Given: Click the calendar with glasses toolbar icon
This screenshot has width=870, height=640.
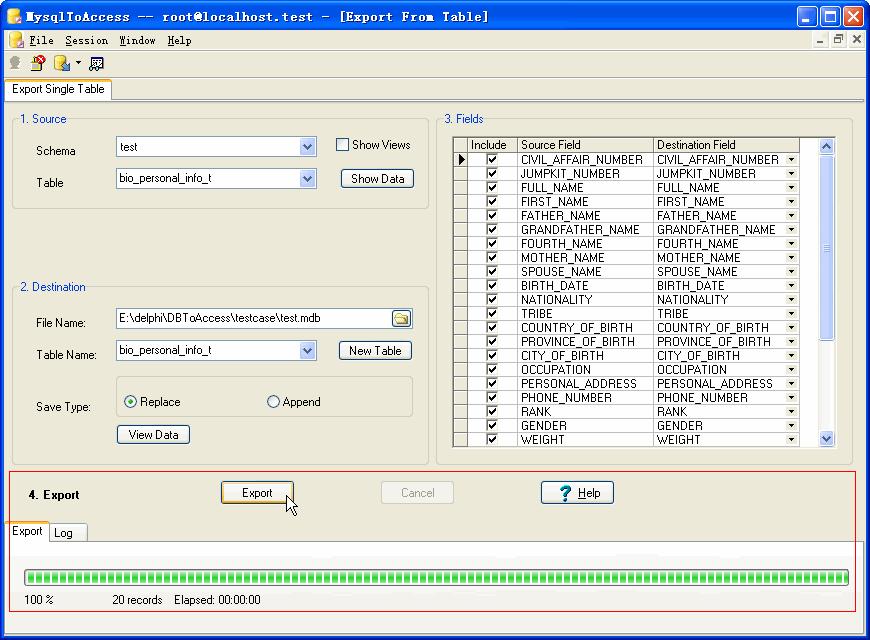Looking at the screenshot, I should coord(97,64).
